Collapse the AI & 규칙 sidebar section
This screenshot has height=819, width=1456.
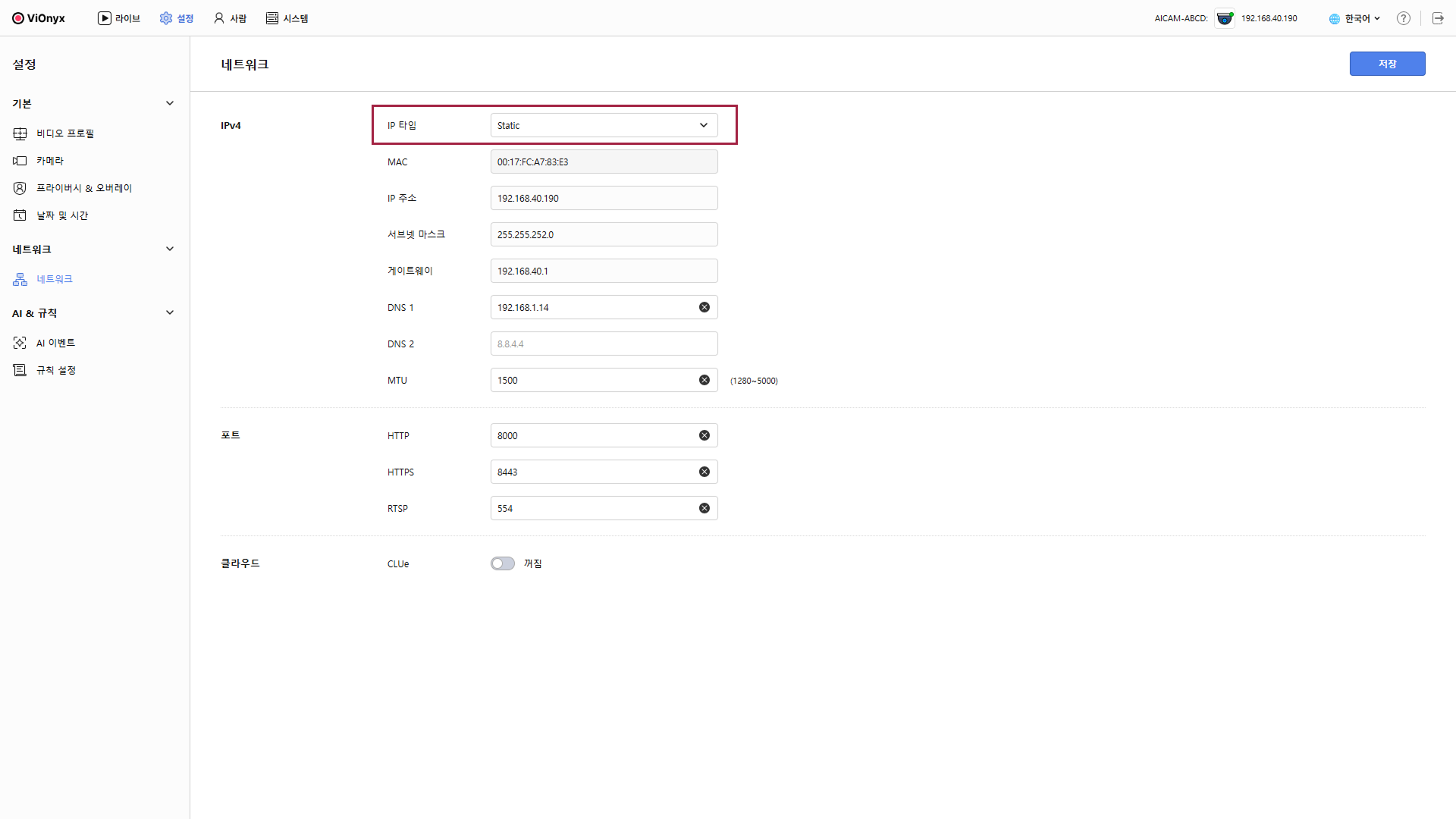click(x=170, y=312)
